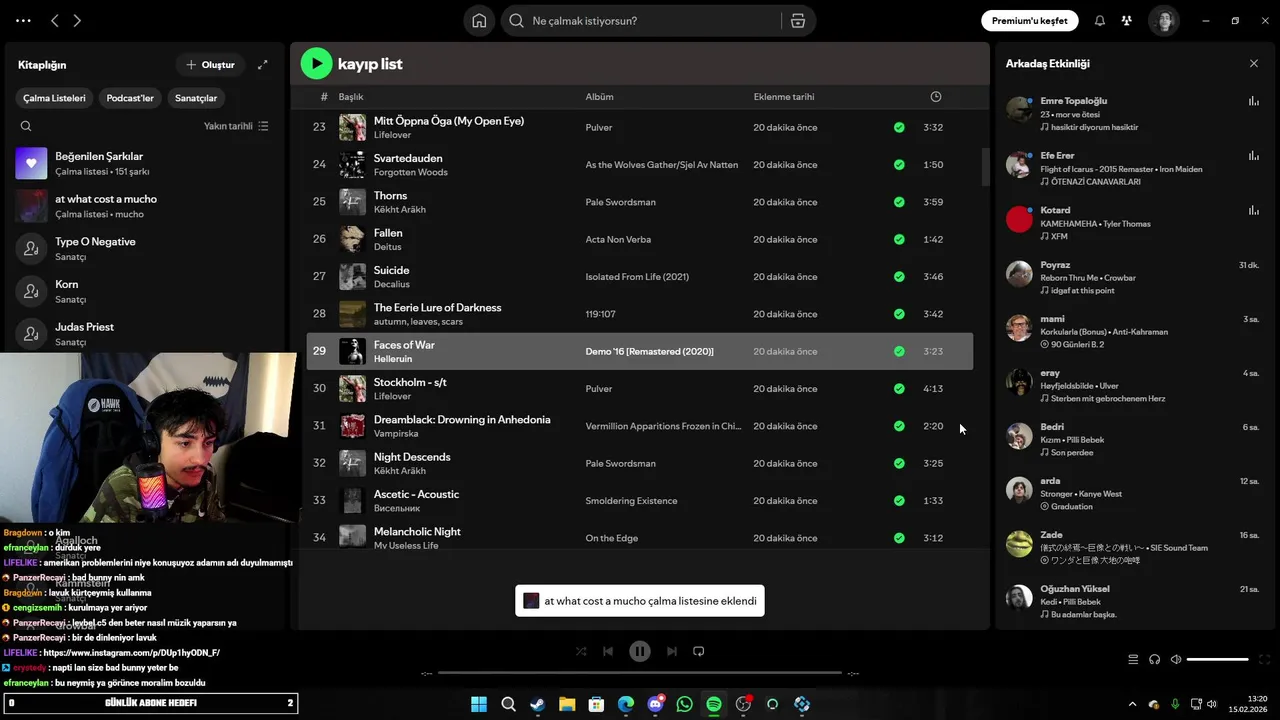
Task: Open WhatsApp from the taskbar
Action: 684,704
